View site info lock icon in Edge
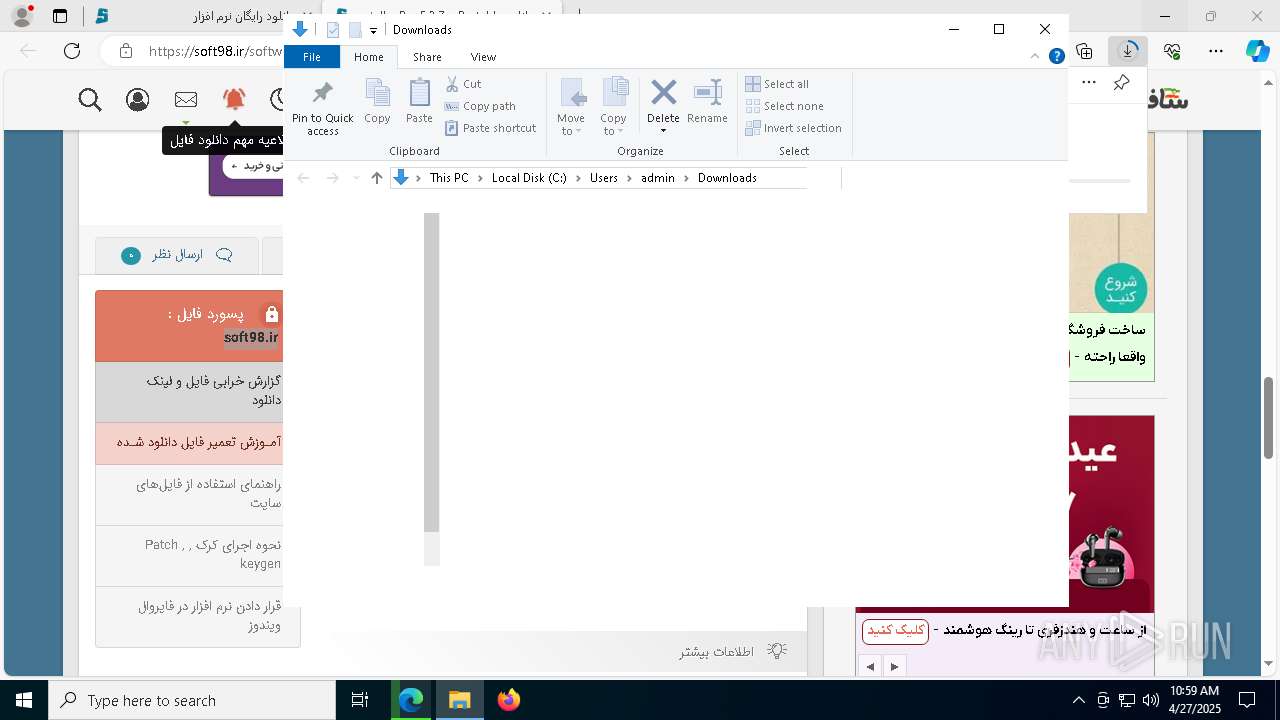The width and height of the screenshot is (1280, 720). pos(125,51)
